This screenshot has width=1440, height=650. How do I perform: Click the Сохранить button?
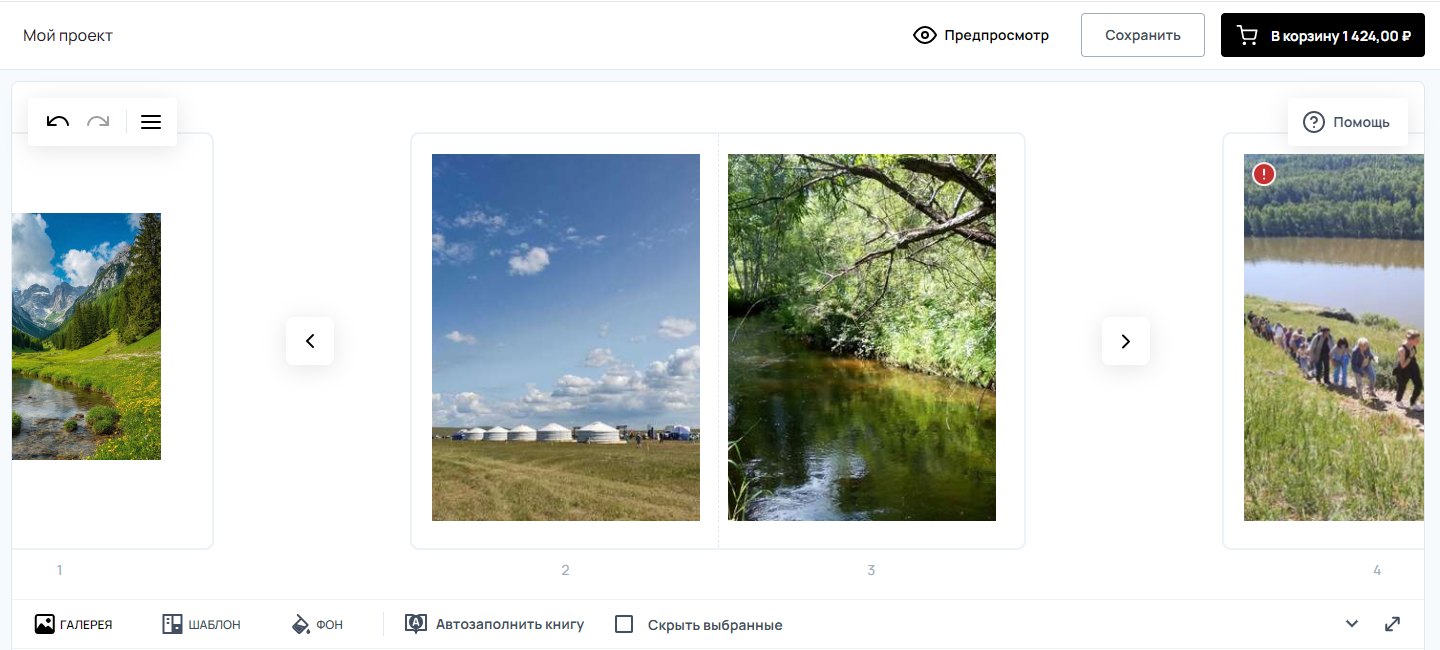click(1143, 35)
